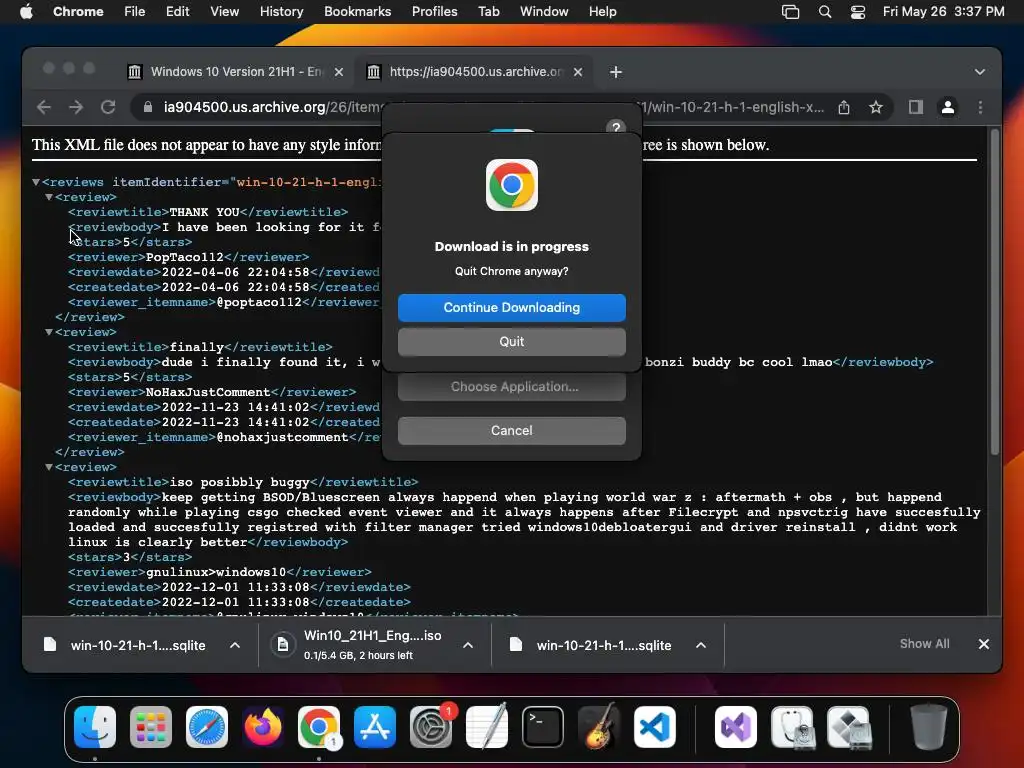Click Choose Application button
1024x768 pixels.
pyautogui.click(x=511, y=387)
